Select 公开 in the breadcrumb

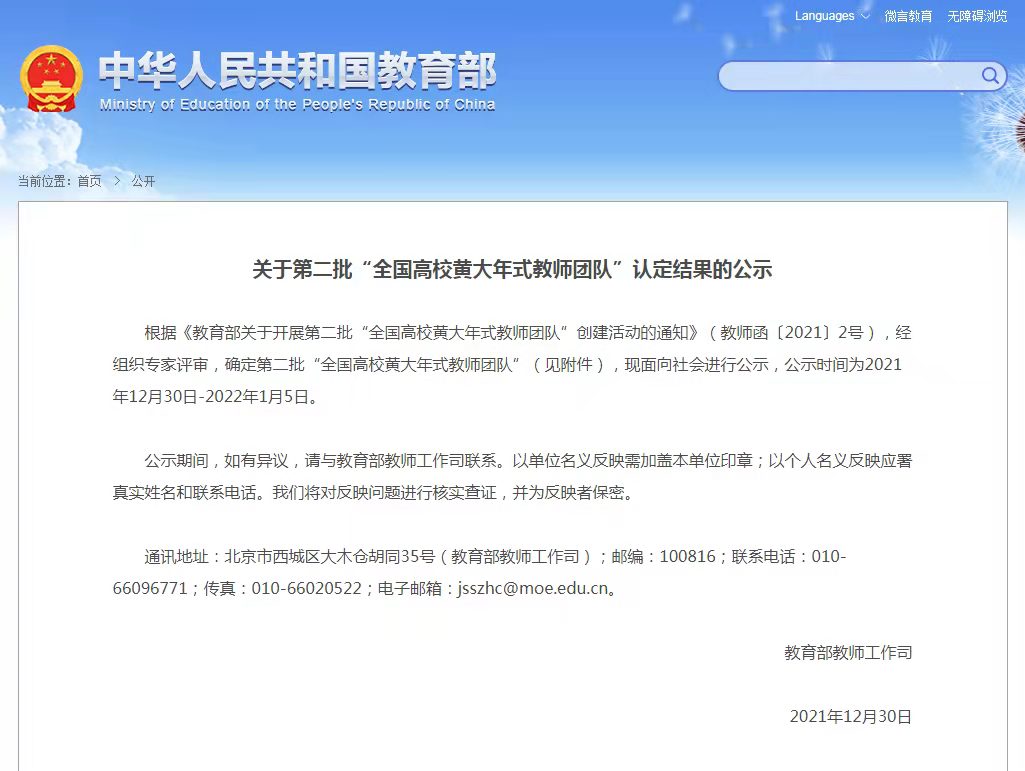coord(143,181)
